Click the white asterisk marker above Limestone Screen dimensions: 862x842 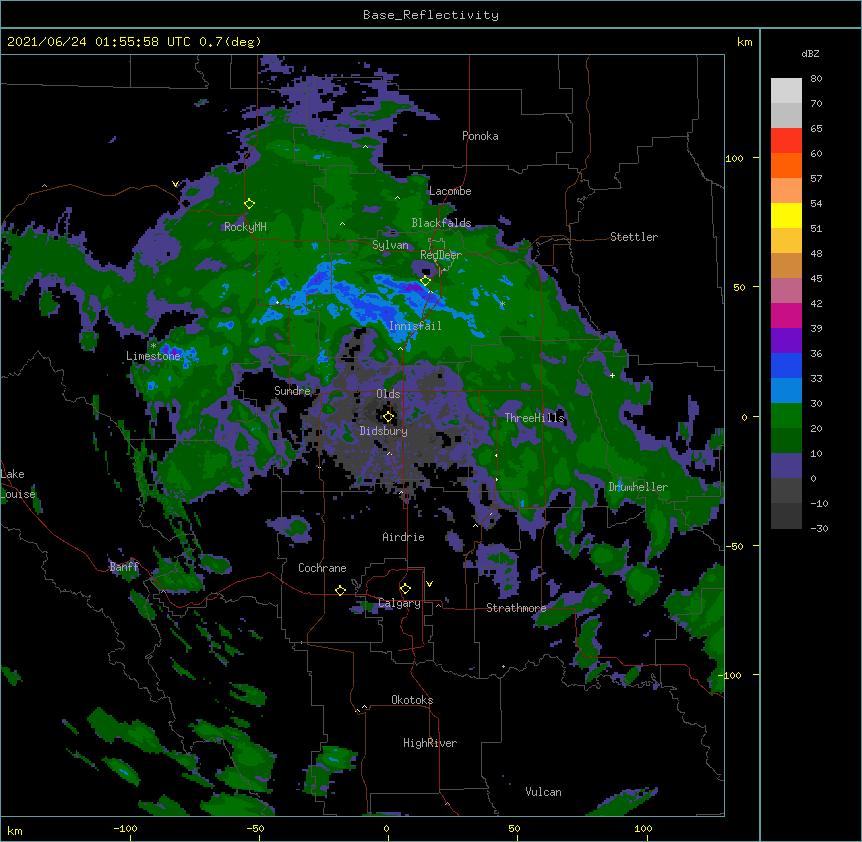[153, 346]
